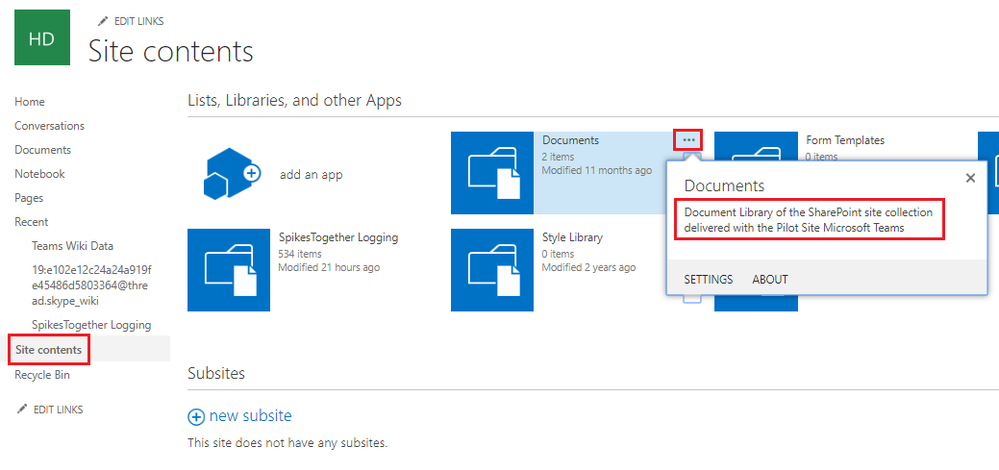Click the new subsite link
The image size is (999, 470).
[250, 416]
